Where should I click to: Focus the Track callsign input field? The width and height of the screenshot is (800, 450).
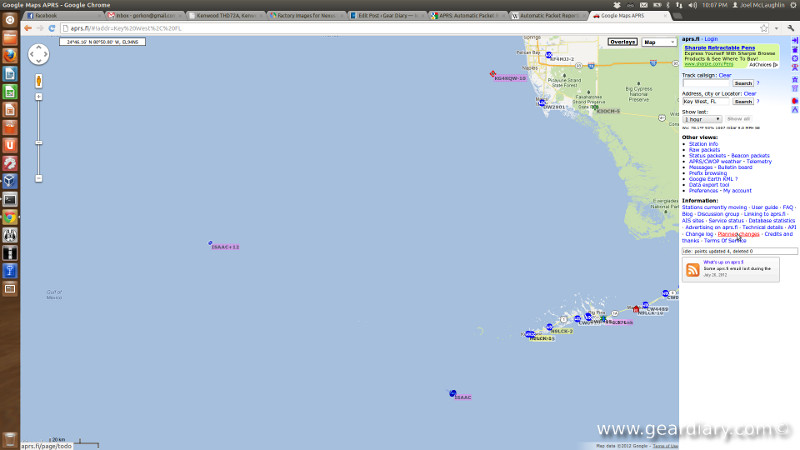click(x=707, y=83)
